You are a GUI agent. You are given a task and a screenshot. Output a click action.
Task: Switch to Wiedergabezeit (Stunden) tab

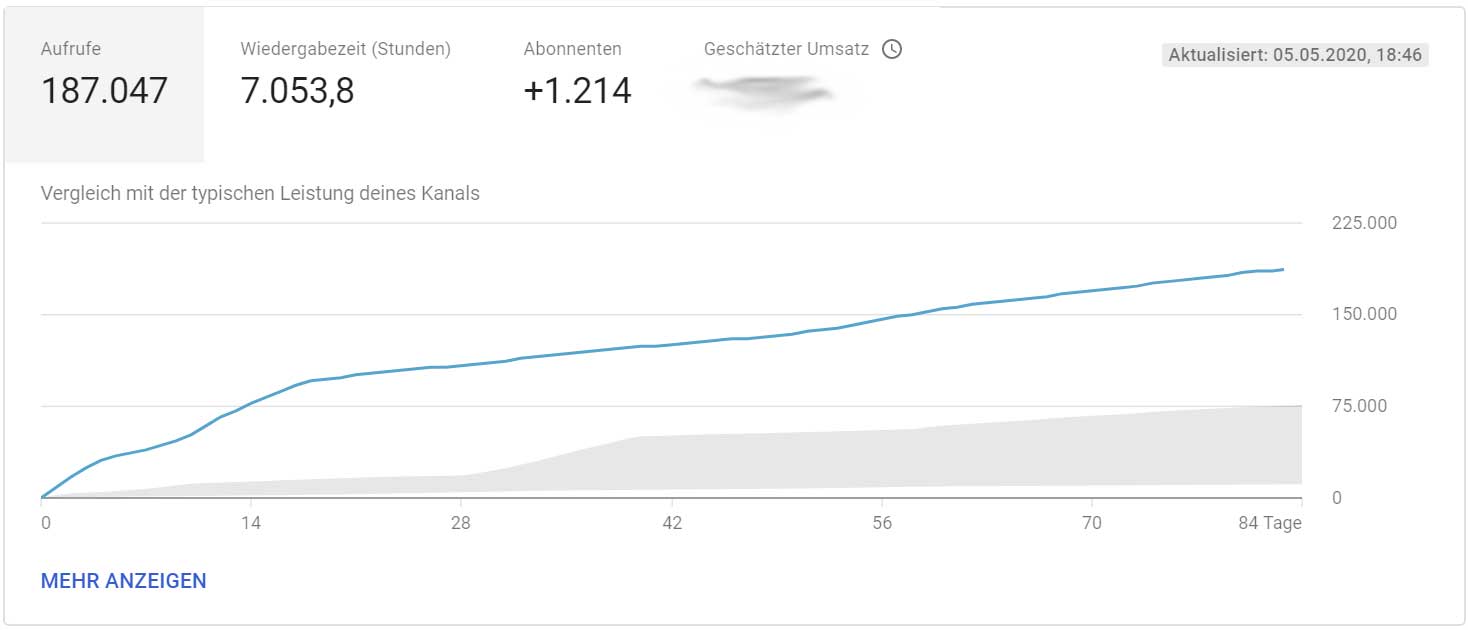[x=346, y=84]
